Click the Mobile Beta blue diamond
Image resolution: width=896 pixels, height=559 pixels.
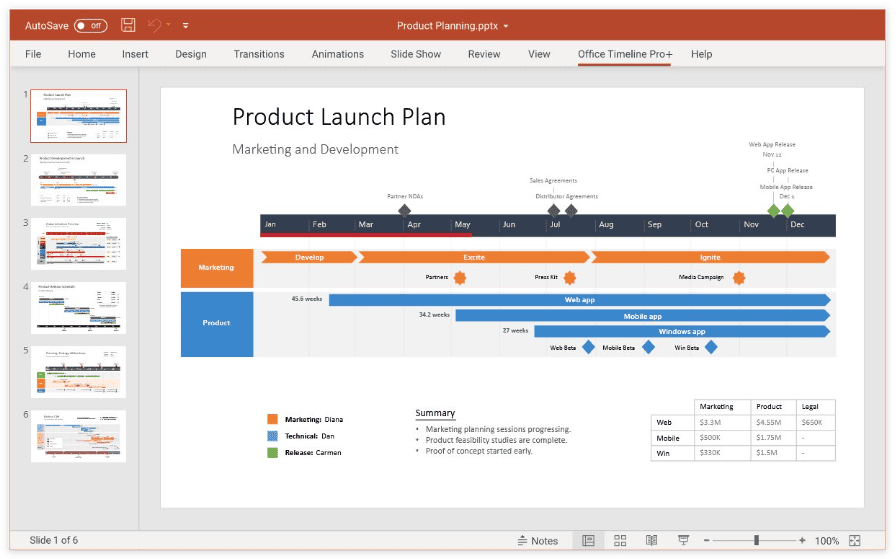coord(648,347)
